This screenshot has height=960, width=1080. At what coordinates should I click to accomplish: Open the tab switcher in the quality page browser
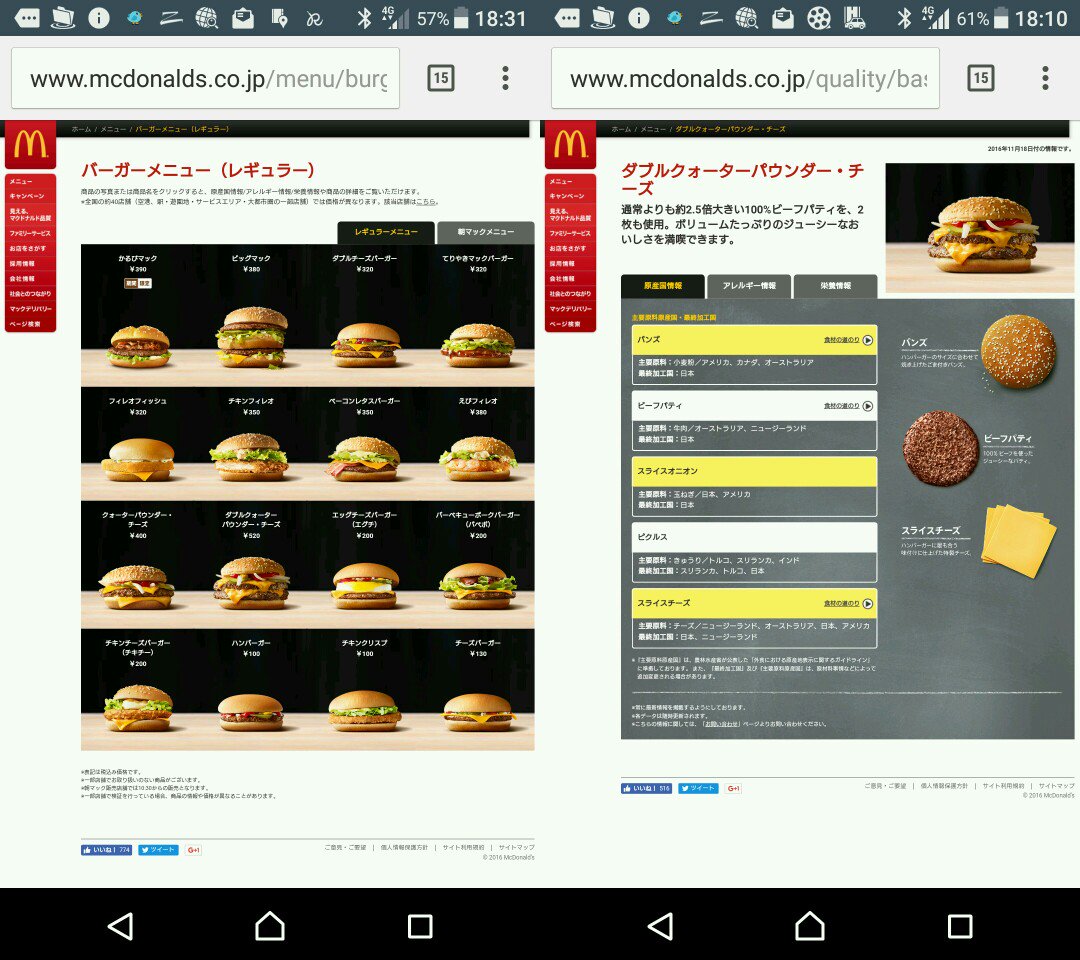[981, 78]
